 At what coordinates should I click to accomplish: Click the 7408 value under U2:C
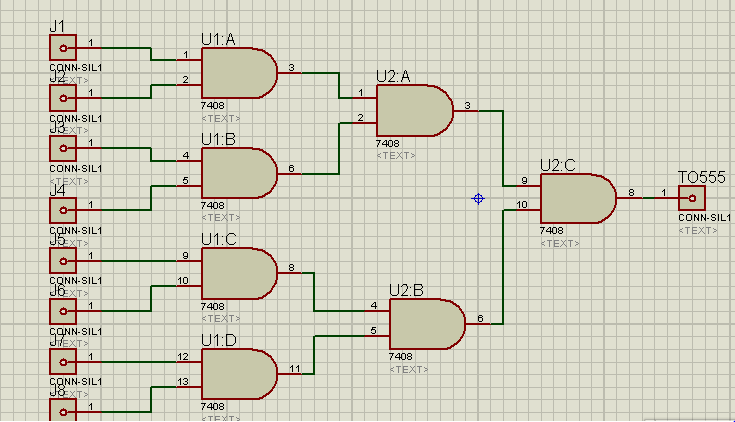pos(551,231)
